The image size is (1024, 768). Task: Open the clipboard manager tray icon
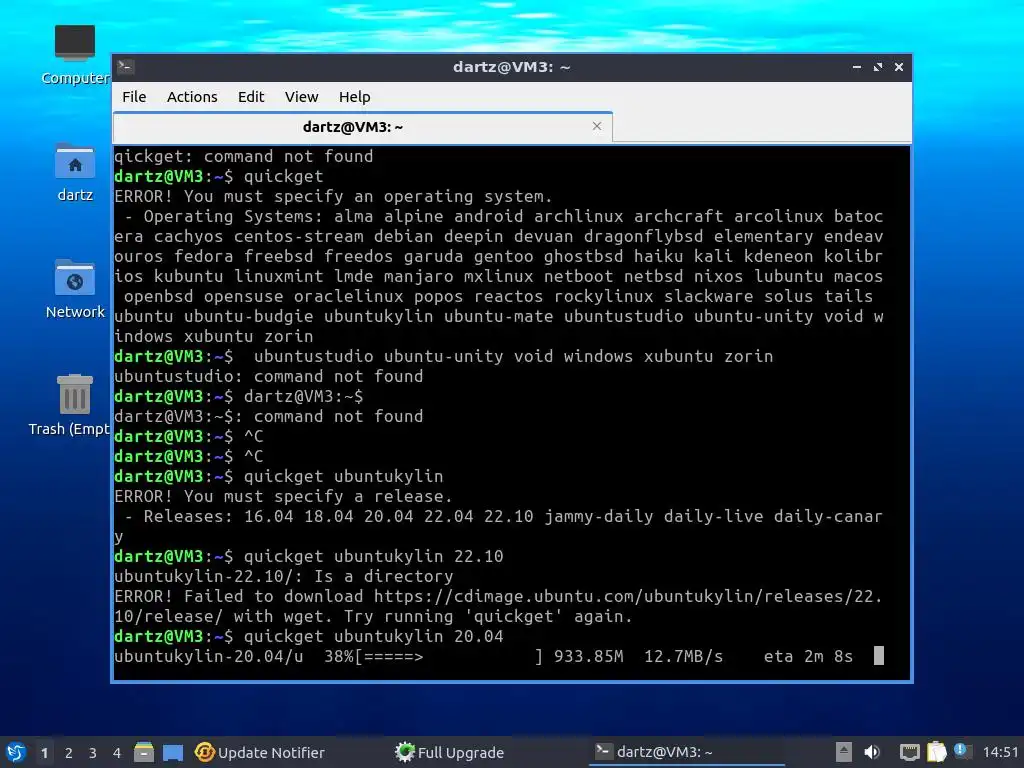click(936, 752)
